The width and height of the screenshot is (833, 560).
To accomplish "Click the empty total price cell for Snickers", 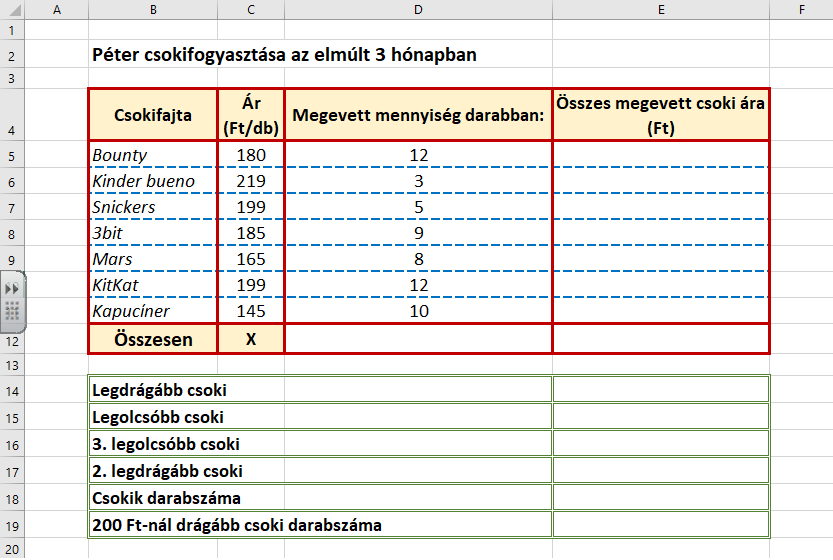I will tap(660, 207).
